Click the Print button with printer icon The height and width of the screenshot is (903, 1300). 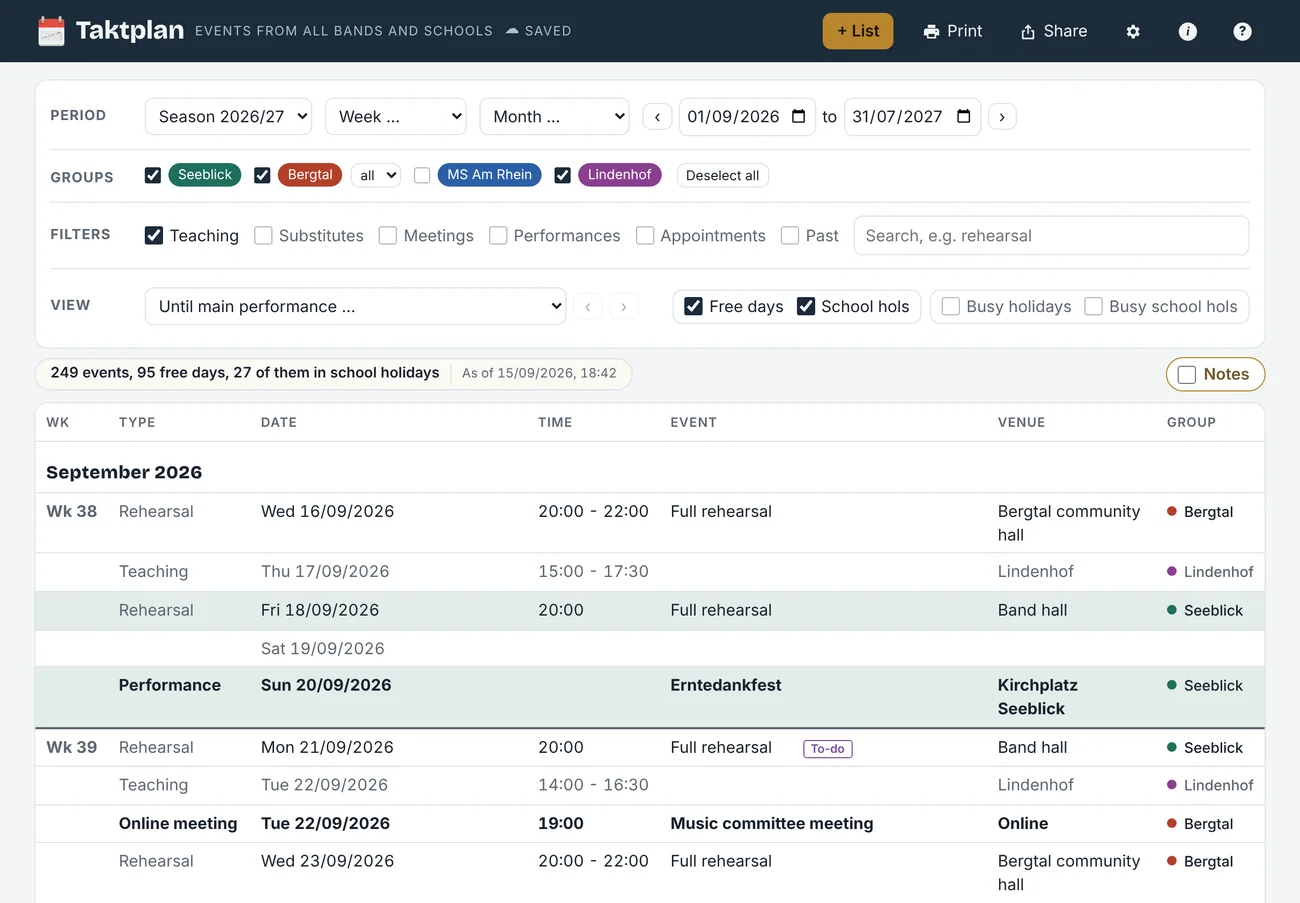[x=953, y=31]
